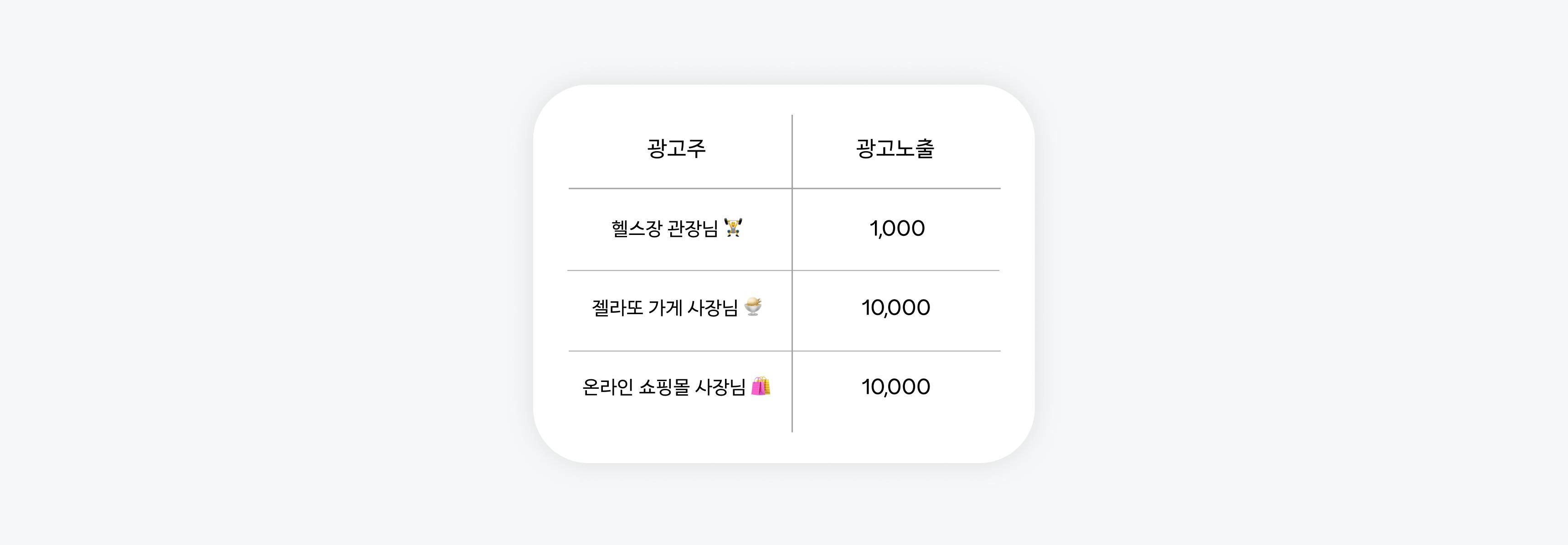Click 사장님 in the 젤라또 row
This screenshot has width=1568, height=545.
click(712, 308)
